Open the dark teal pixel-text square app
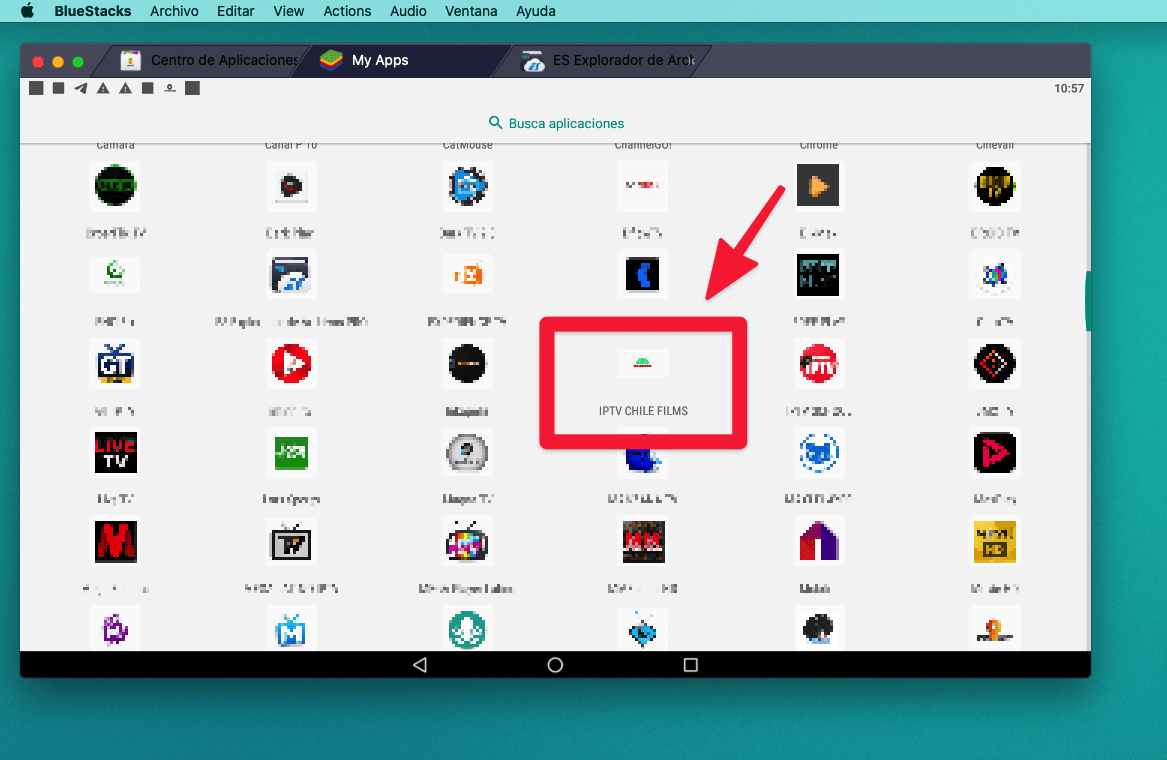 coord(818,275)
